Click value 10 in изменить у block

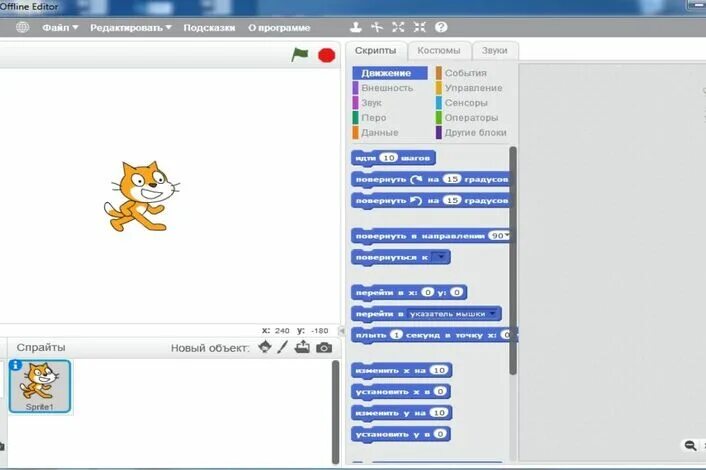point(439,412)
